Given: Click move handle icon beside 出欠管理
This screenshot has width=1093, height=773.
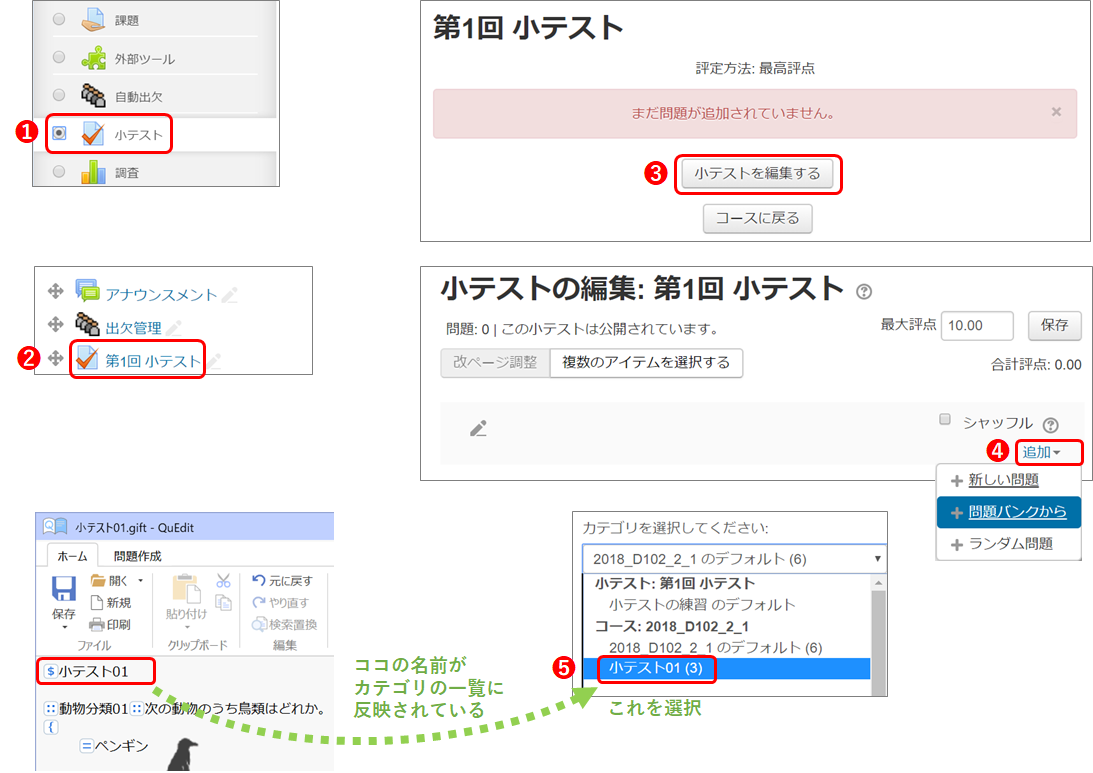Looking at the screenshot, I should pos(56,326).
